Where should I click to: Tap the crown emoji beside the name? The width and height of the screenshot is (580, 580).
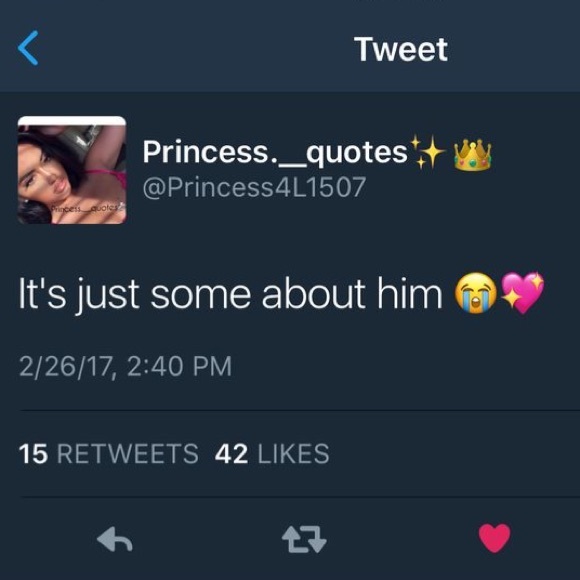tap(473, 155)
